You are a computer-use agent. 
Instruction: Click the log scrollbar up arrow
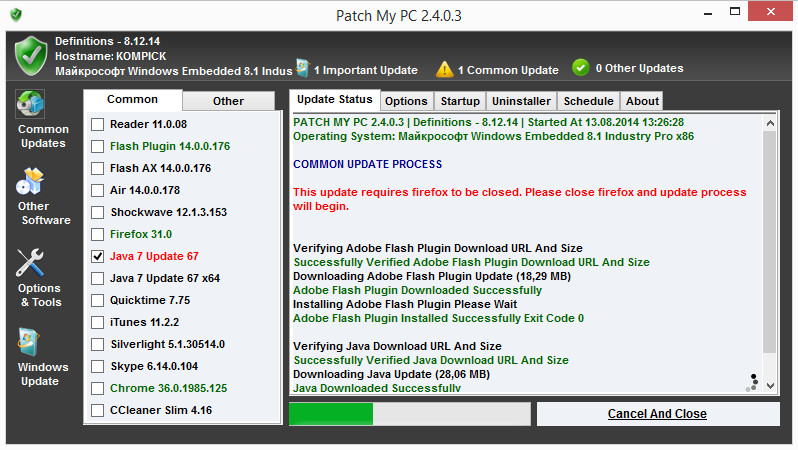click(770, 123)
